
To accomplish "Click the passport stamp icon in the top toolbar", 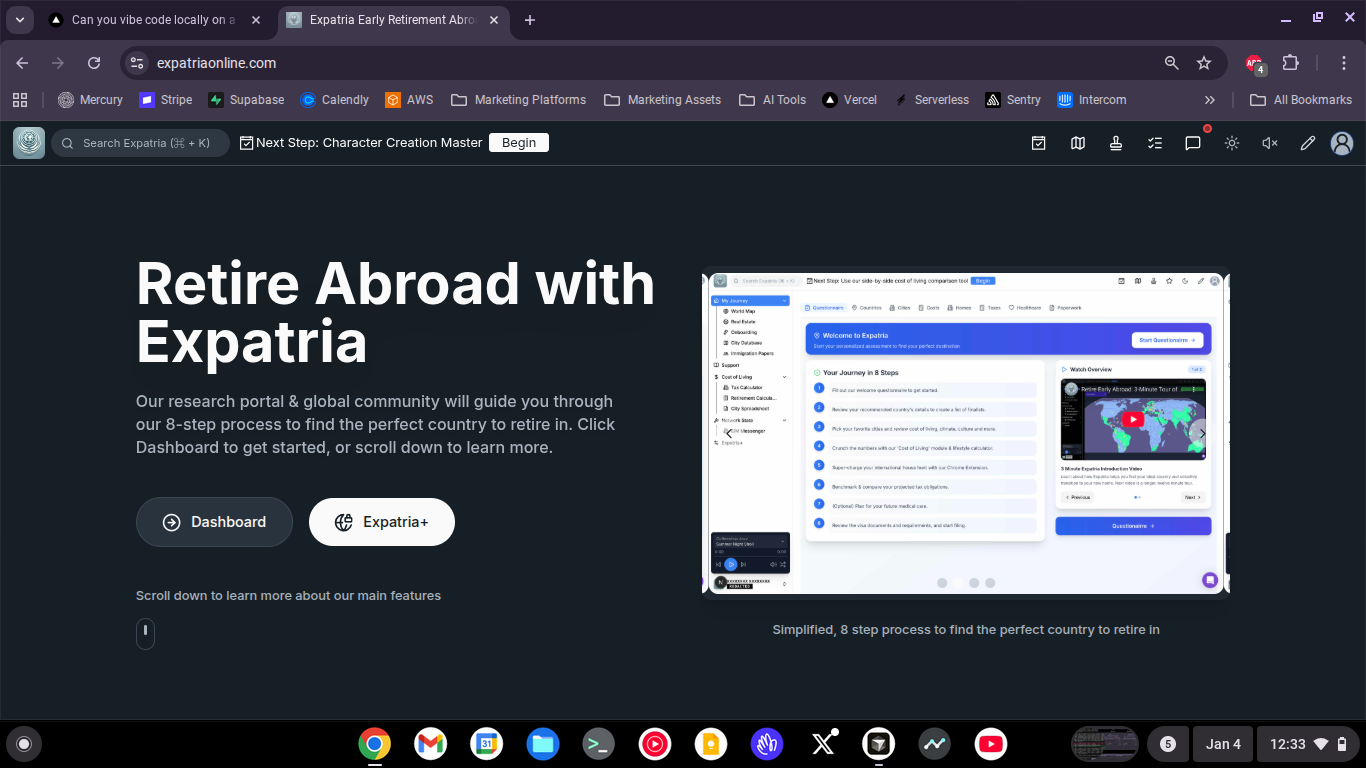I will [x=1116, y=143].
